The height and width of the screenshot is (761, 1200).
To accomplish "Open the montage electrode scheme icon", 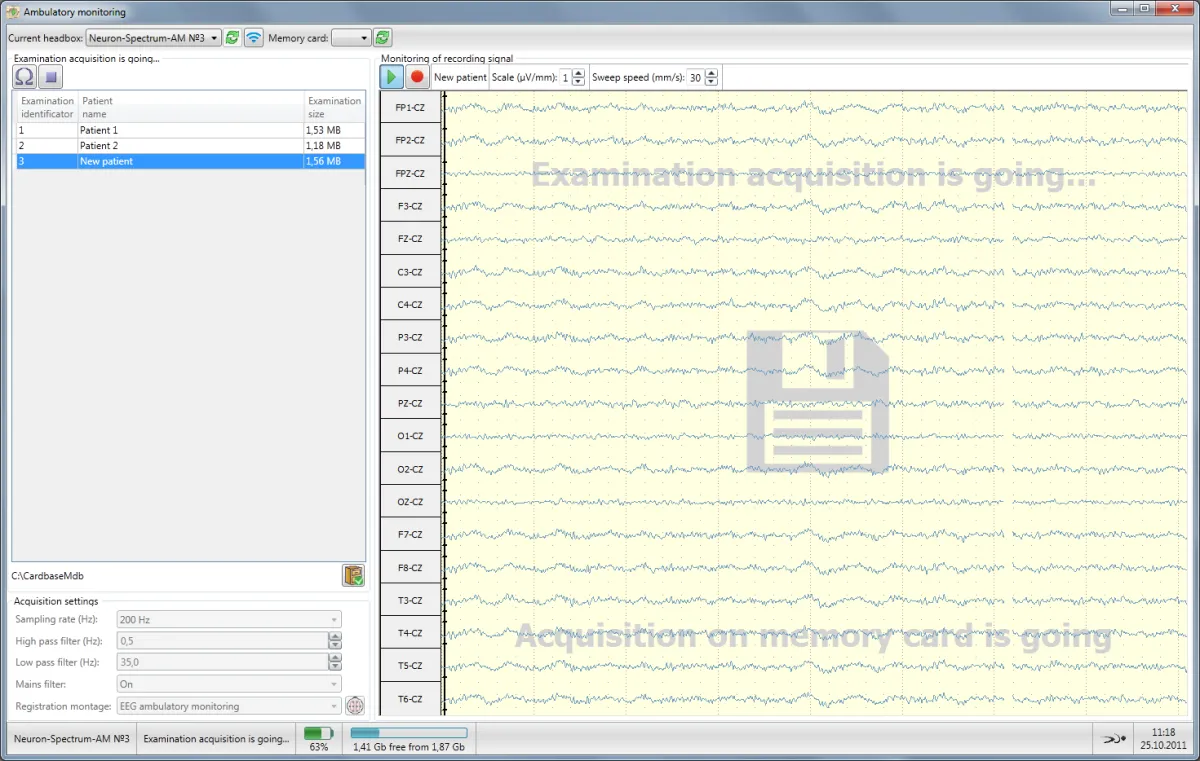I will coord(355,706).
